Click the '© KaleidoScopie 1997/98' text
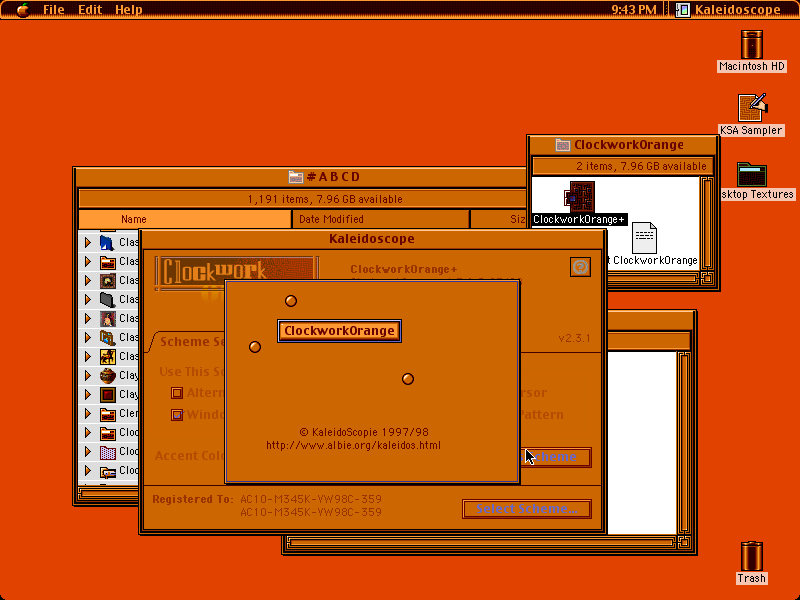Viewport: 800px width, 600px height. point(364,432)
